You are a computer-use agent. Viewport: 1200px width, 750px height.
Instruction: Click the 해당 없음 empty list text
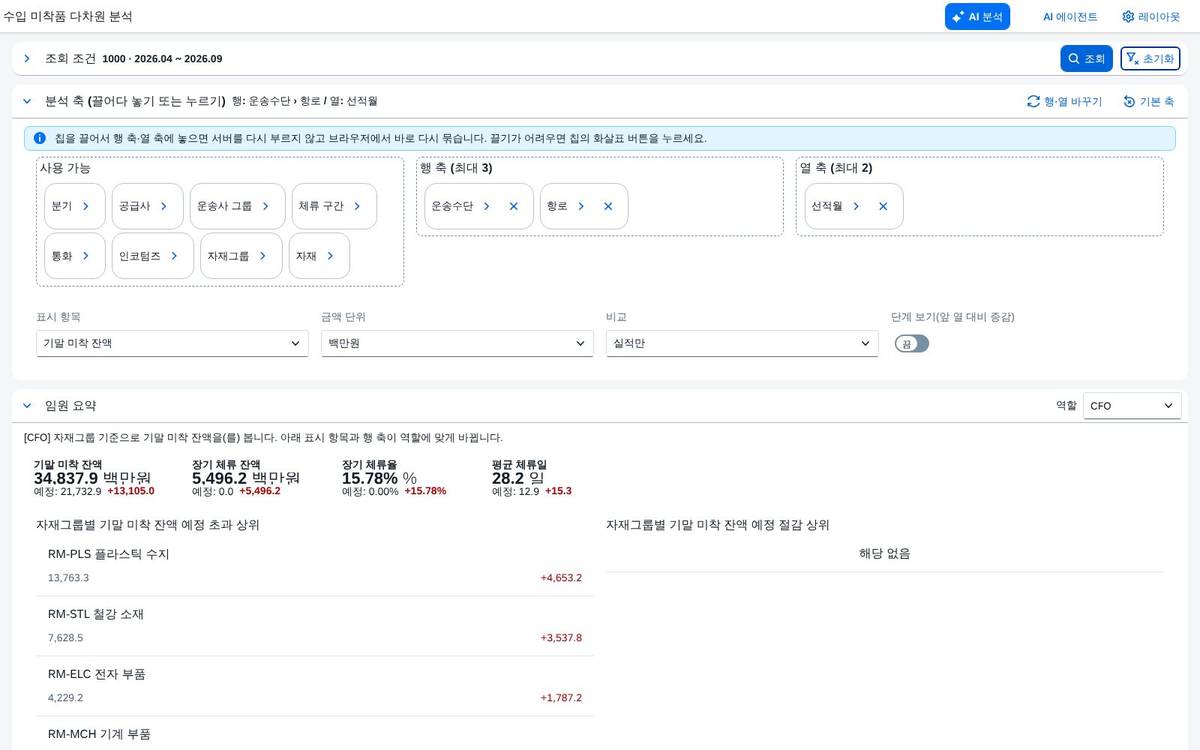coord(884,554)
